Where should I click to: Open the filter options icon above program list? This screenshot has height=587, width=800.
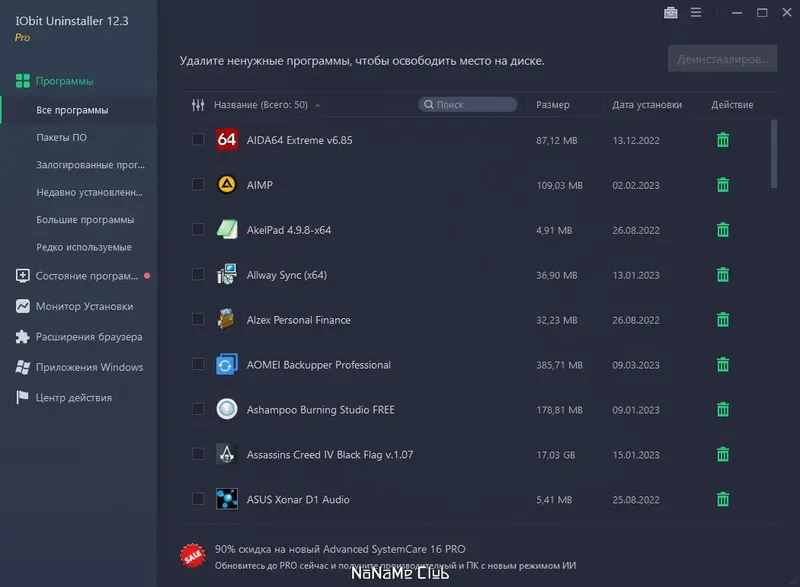(x=196, y=104)
